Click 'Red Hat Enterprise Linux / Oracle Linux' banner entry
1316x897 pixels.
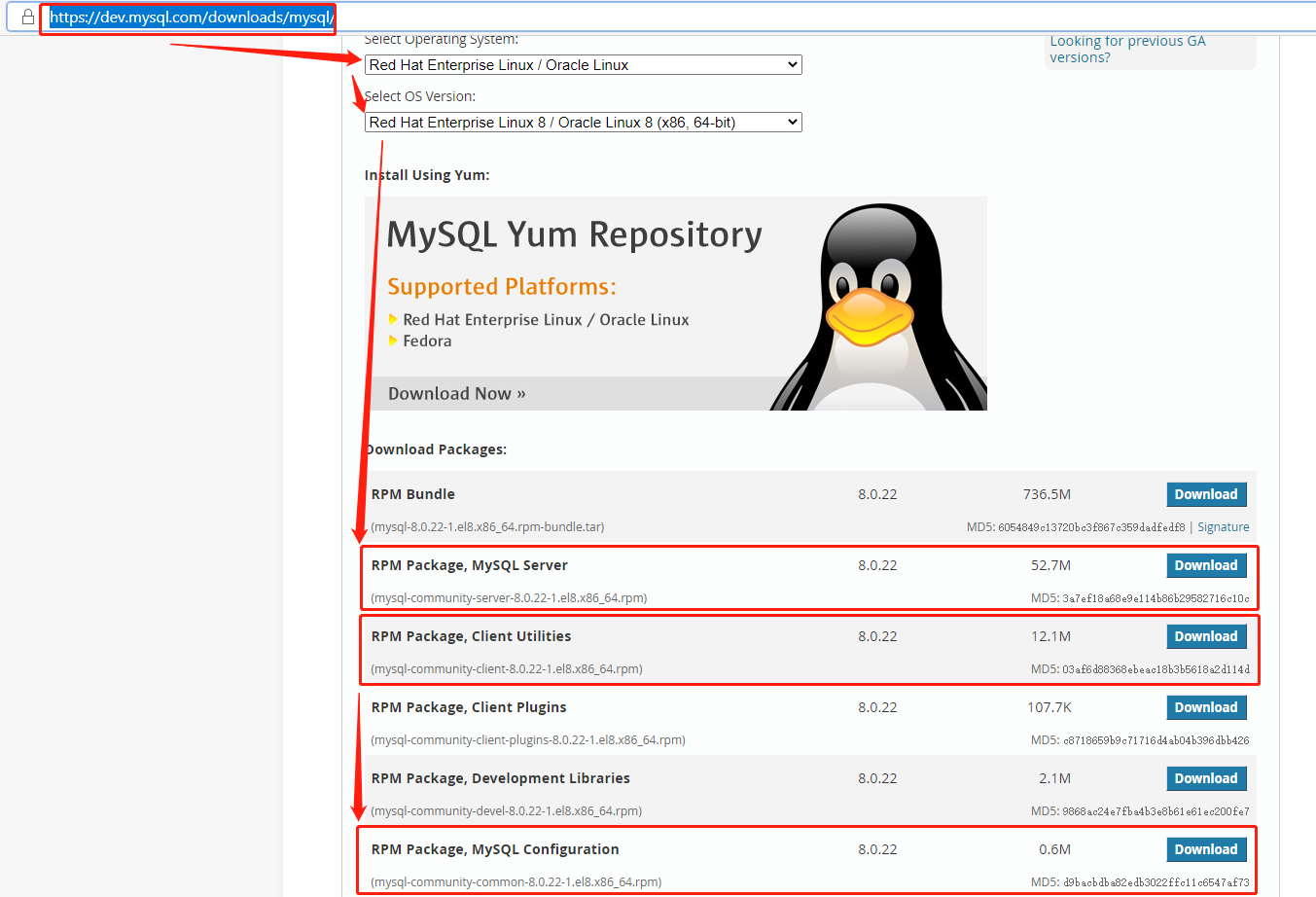pyautogui.click(x=546, y=320)
